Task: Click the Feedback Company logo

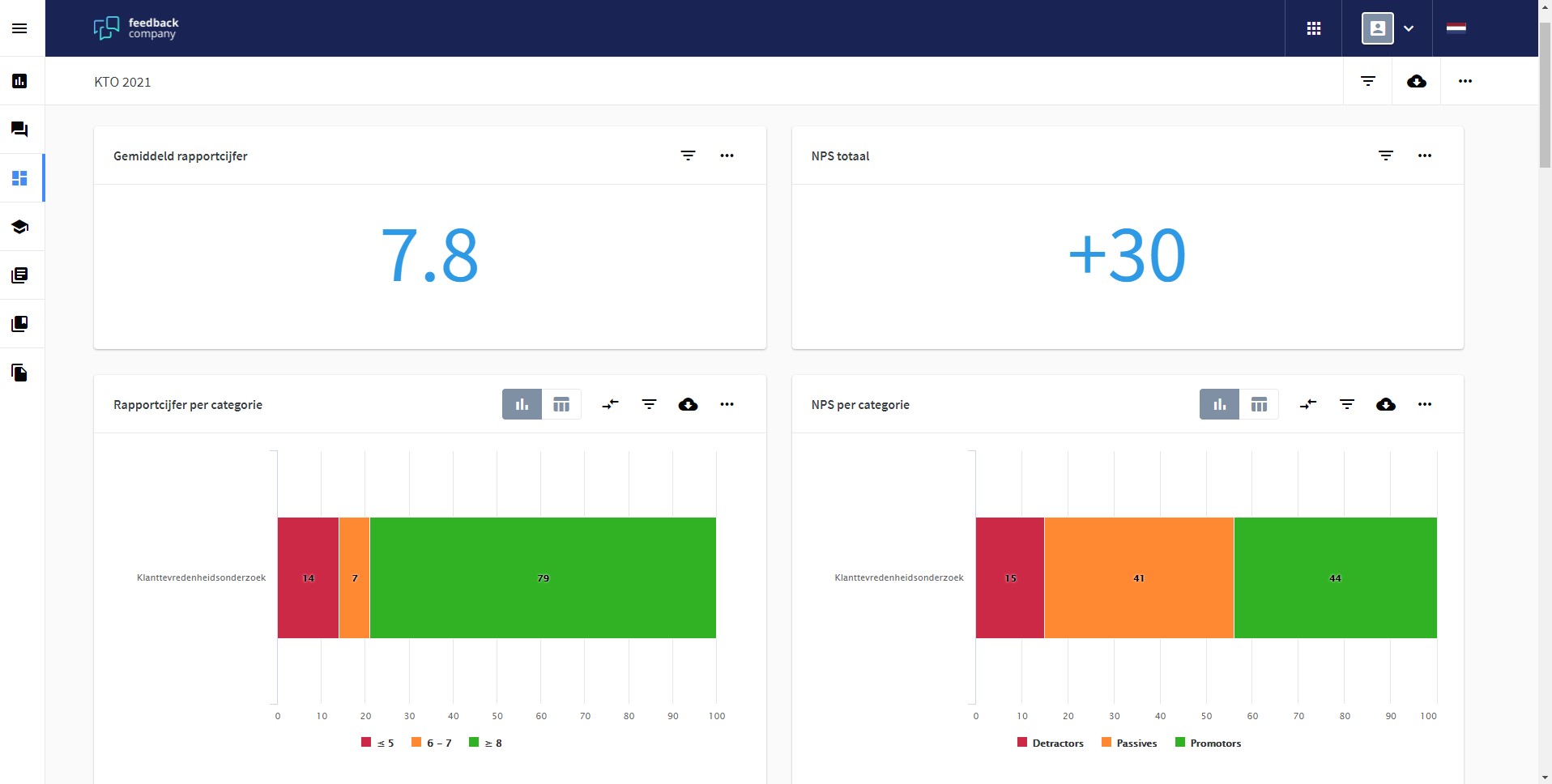Action: [x=136, y=28]
